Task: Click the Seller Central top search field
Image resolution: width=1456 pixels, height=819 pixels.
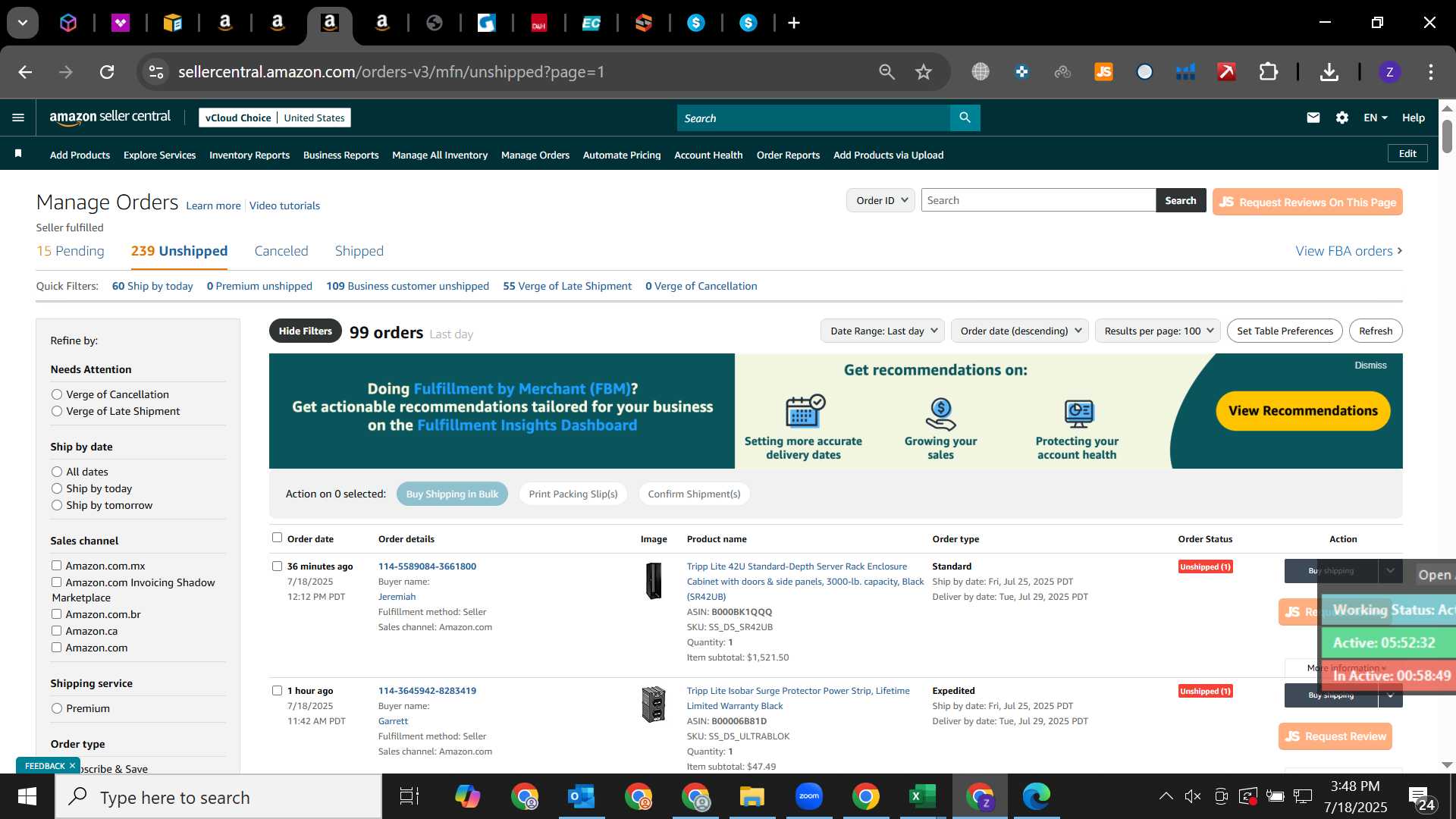Action: tap(813, 118)
